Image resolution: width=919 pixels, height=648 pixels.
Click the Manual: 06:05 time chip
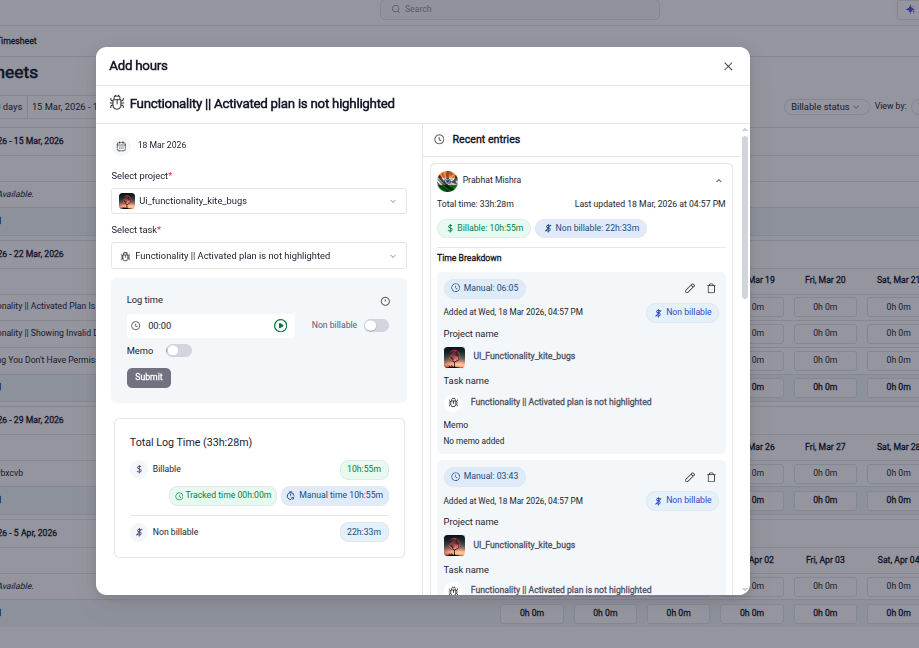click(x=485, y=288)
